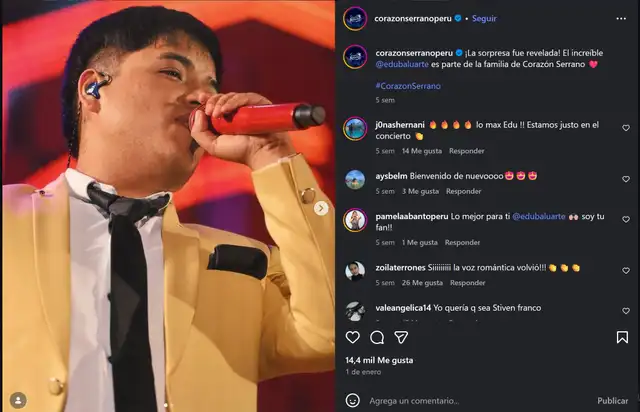Like the post with the heart icon

(x=352, y=338)
